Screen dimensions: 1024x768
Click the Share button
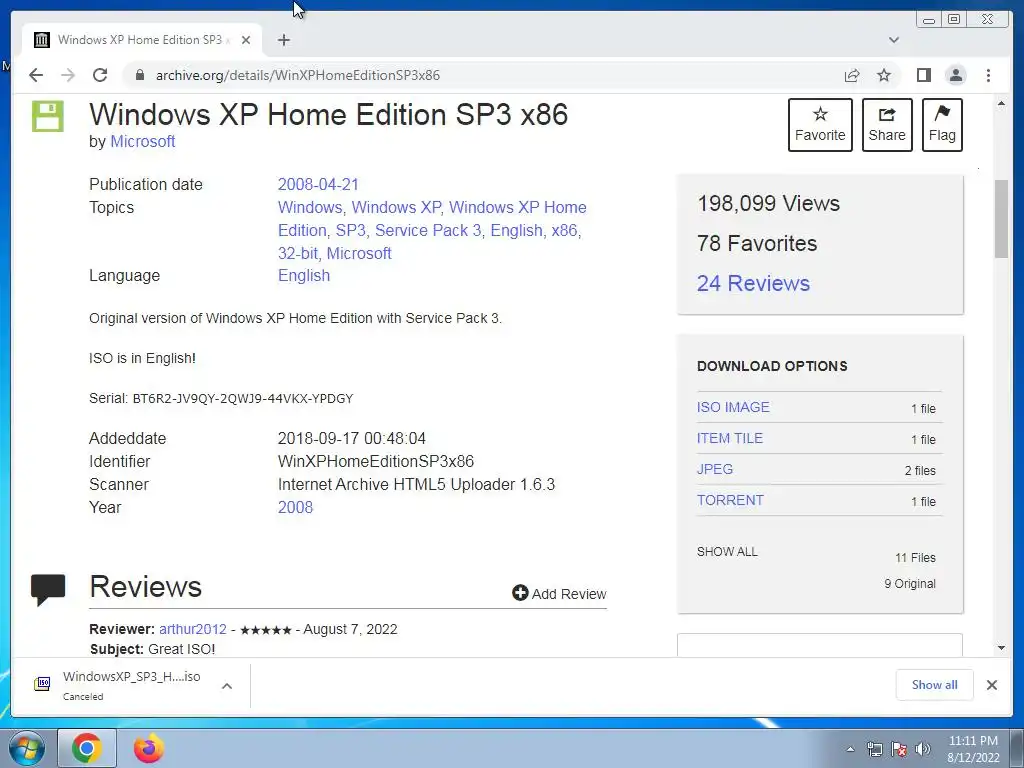tap(886, 125)
